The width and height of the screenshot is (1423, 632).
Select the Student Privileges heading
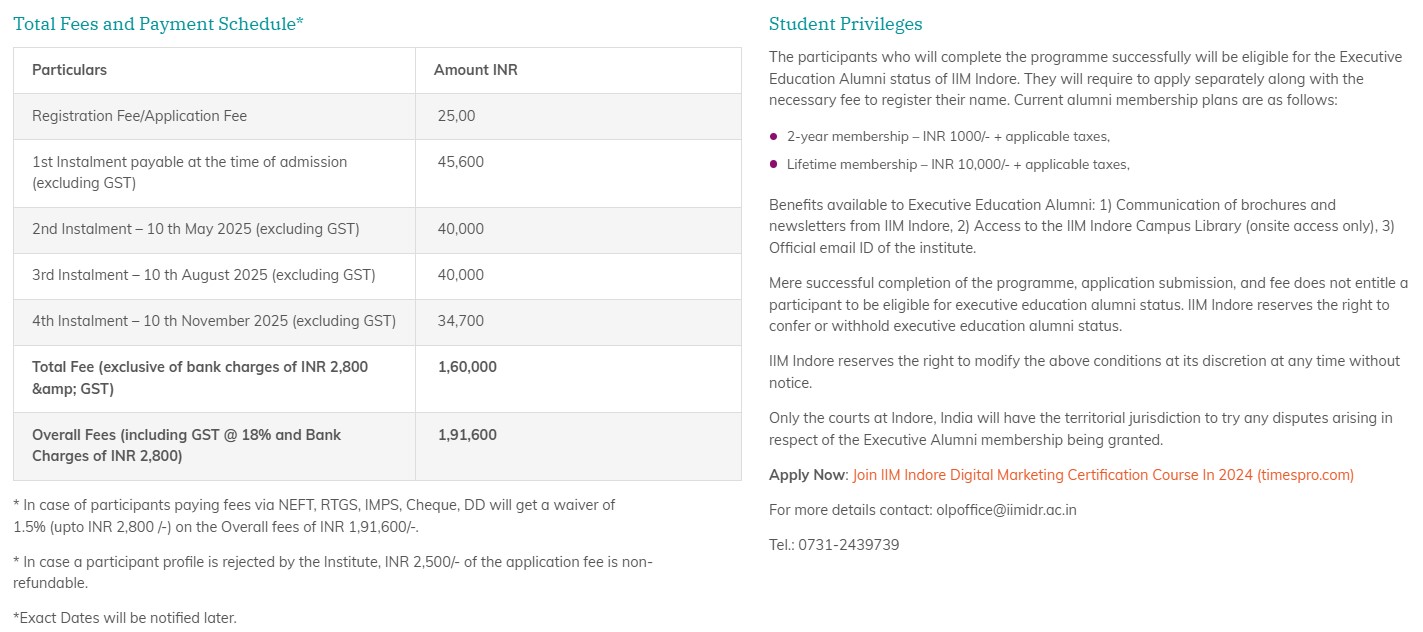(x=845, y=24)
